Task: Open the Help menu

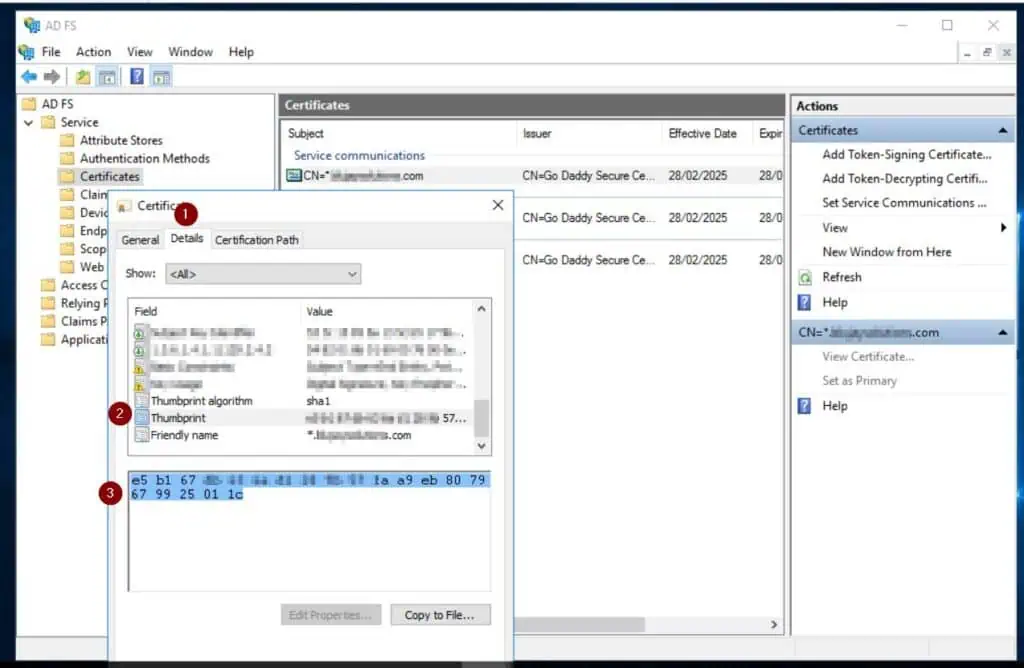Action: [x=241, y=52]
